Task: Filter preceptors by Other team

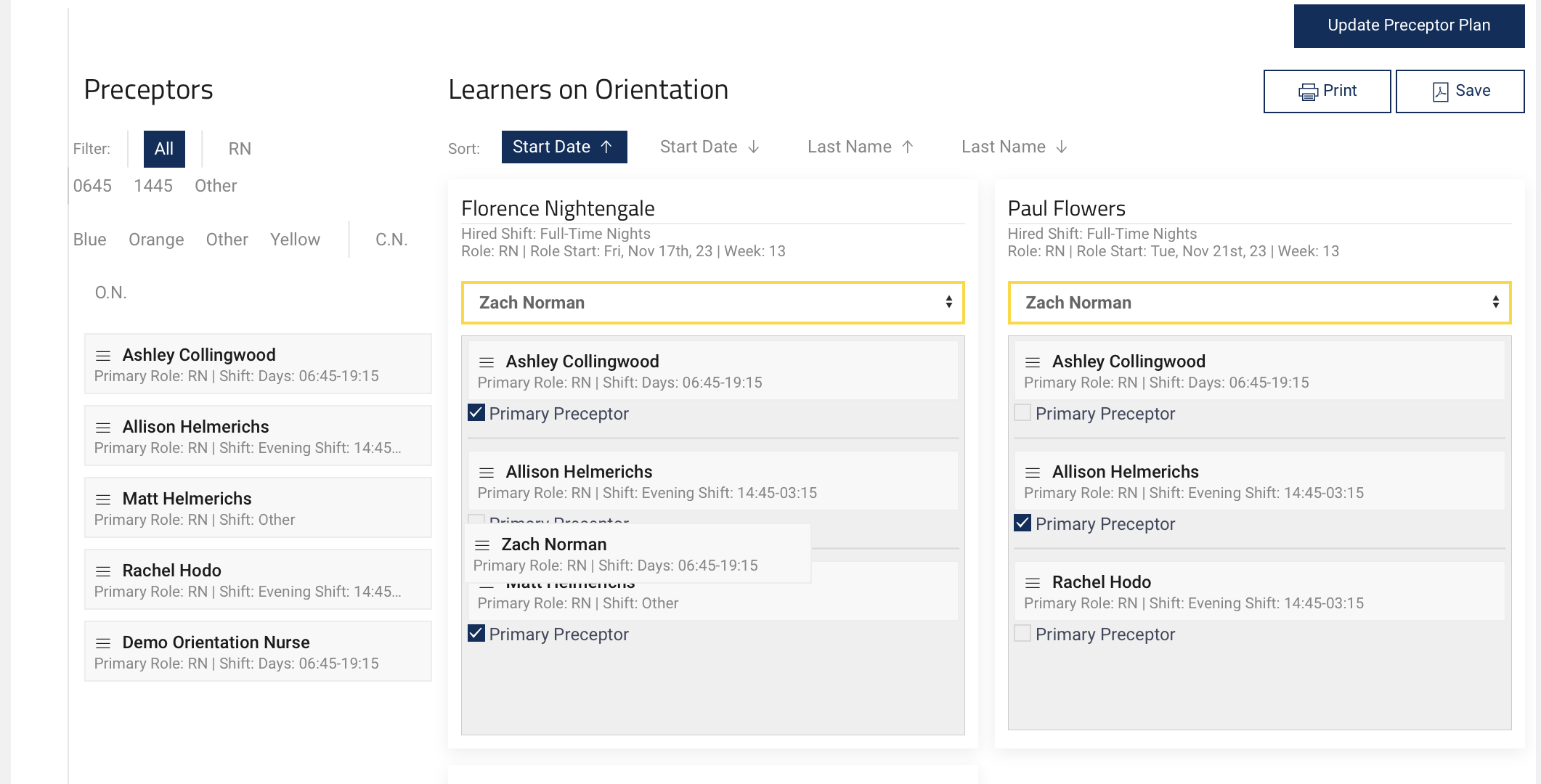Action: tap(227, 240)
